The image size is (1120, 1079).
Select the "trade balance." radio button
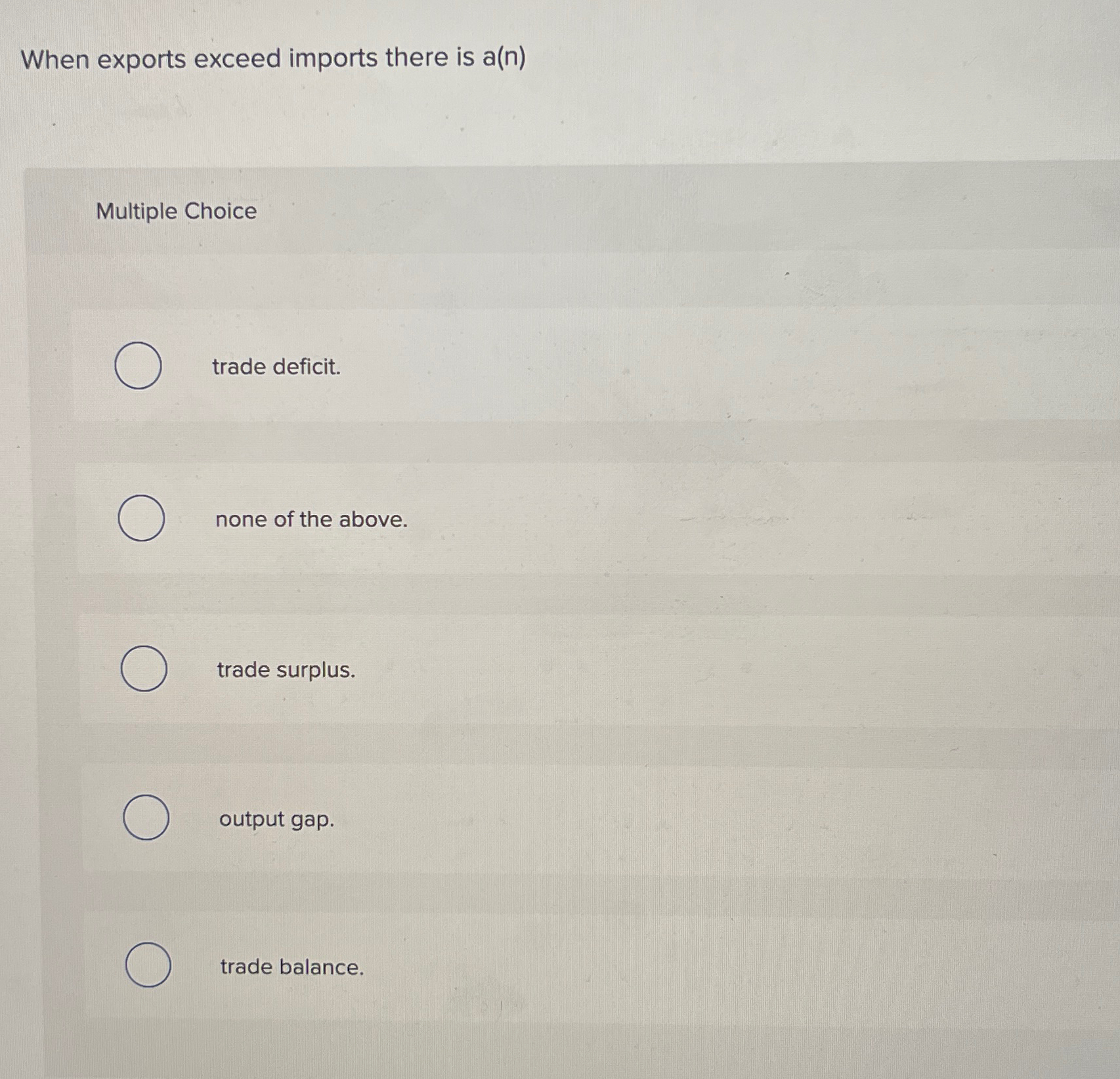tap(148, 965)
